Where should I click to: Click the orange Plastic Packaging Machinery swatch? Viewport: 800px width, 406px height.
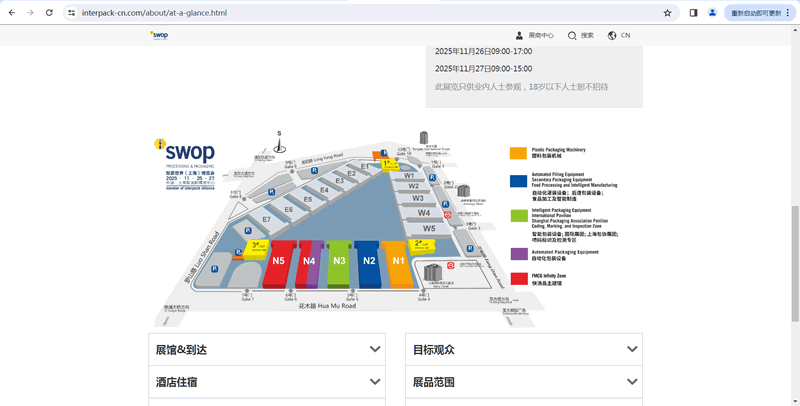518,153
